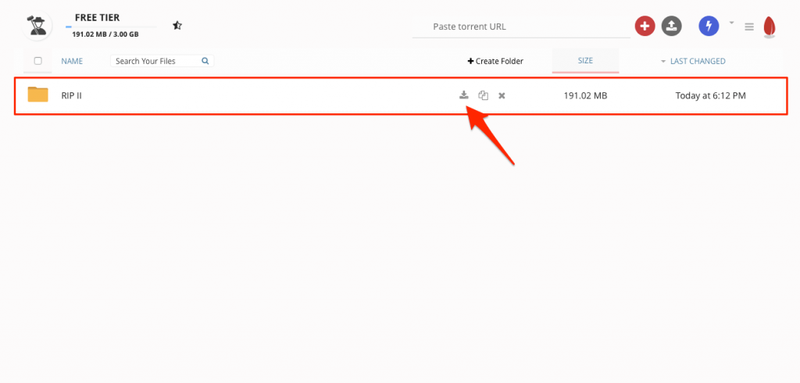Click the download icon for RIP II folder
Viewport: 800px width, 383px height.
click(x=463, y=95)
